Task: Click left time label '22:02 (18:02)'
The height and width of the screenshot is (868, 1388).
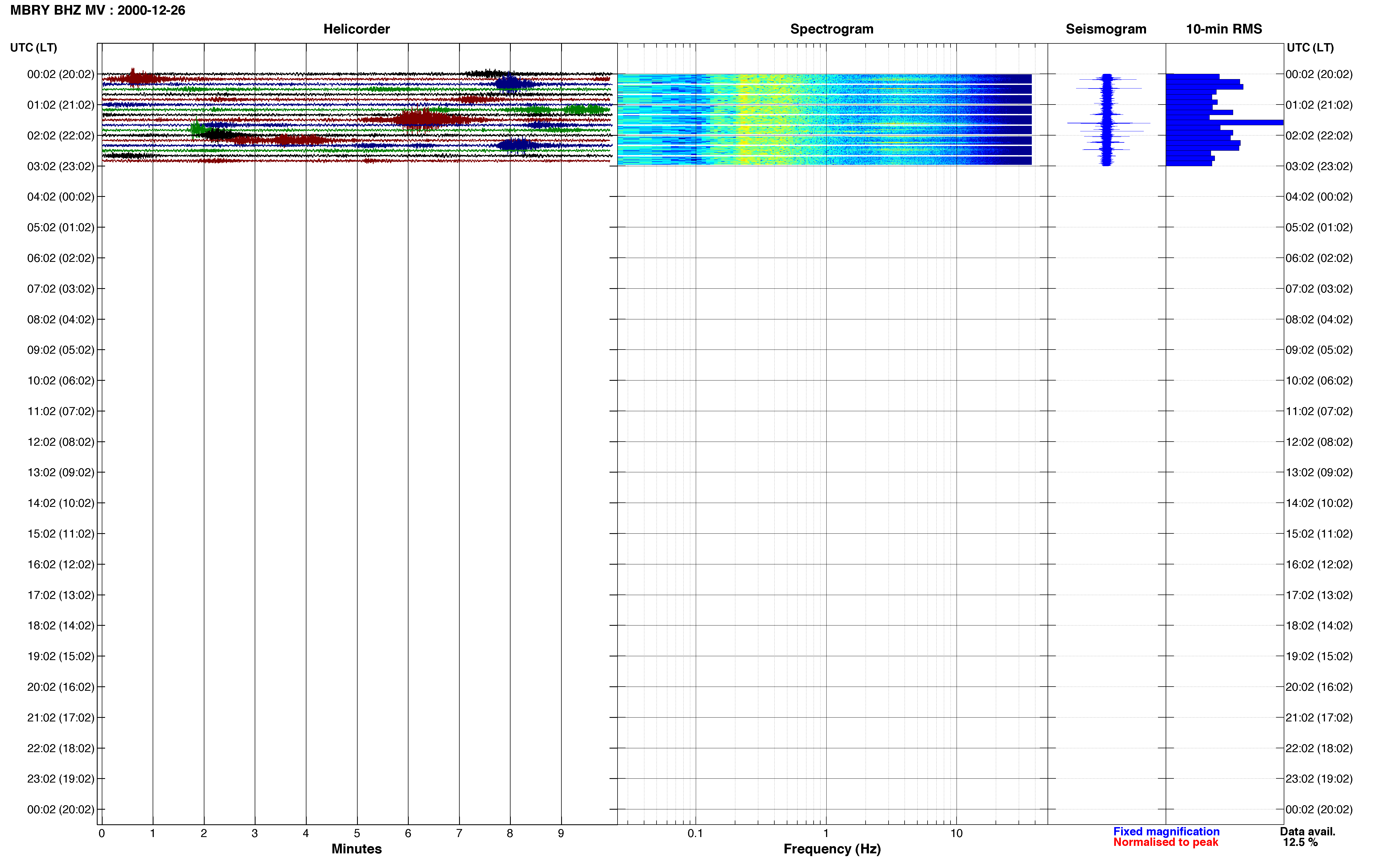Action: (61, 748)
